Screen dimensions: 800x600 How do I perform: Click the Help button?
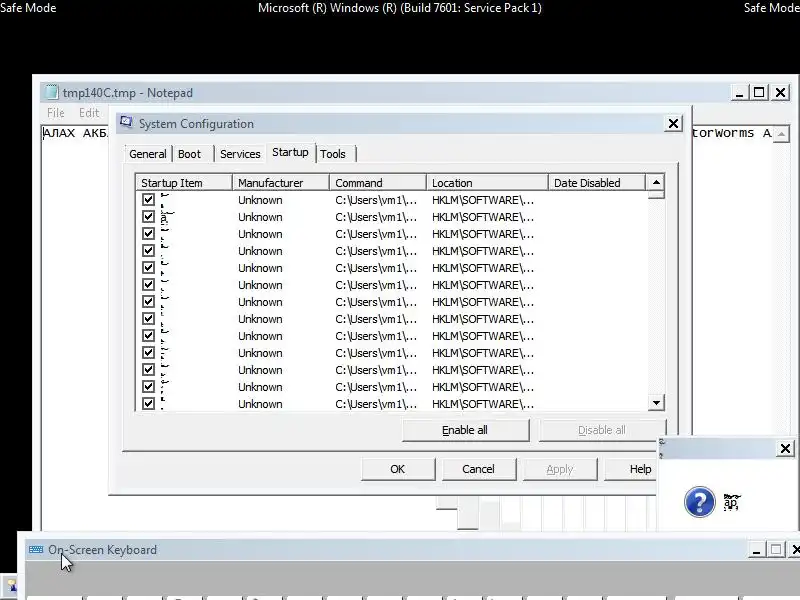[x=631, y=469]
